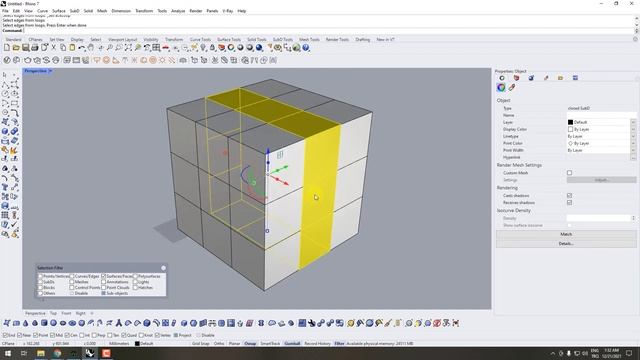640x360 pixels.
Task: Click the black Layer color swatch in Properties
Action: click(570, 122)
